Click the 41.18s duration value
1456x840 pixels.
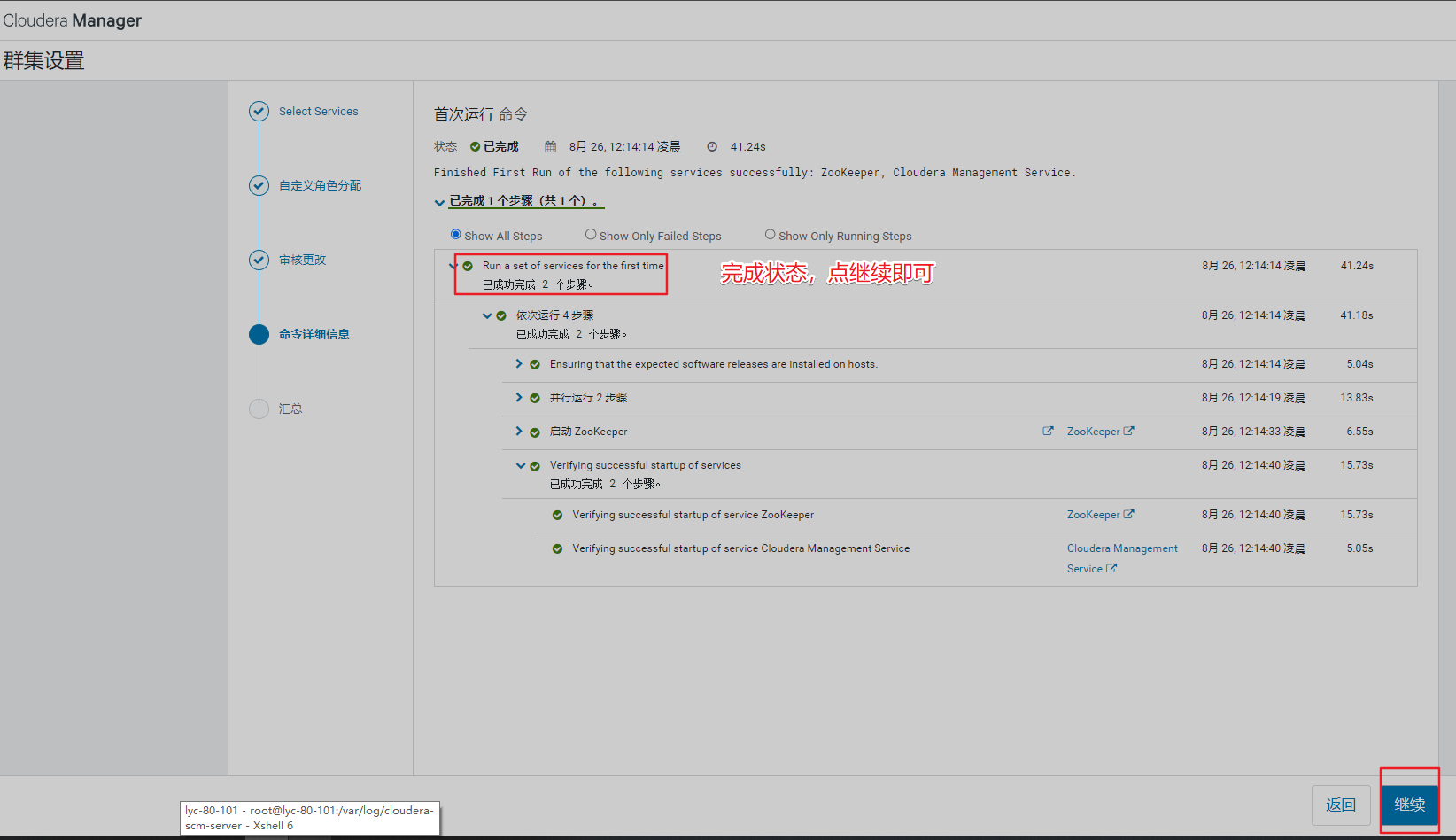[x=1357, y=315]
